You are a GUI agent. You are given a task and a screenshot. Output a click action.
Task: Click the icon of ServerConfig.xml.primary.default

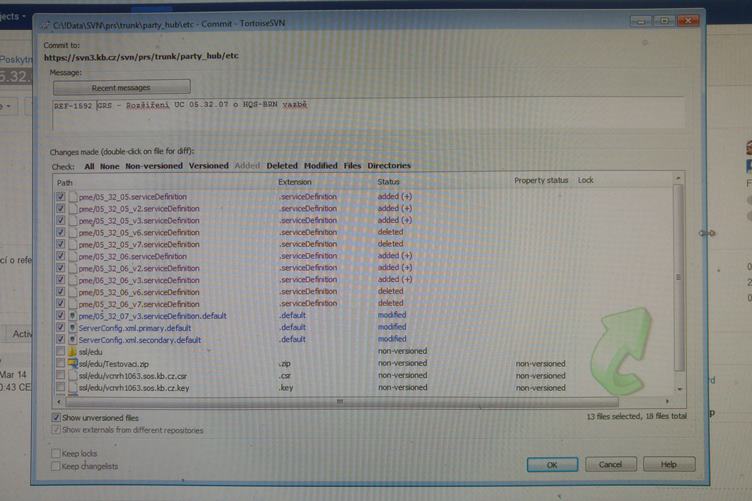point(73,328)
